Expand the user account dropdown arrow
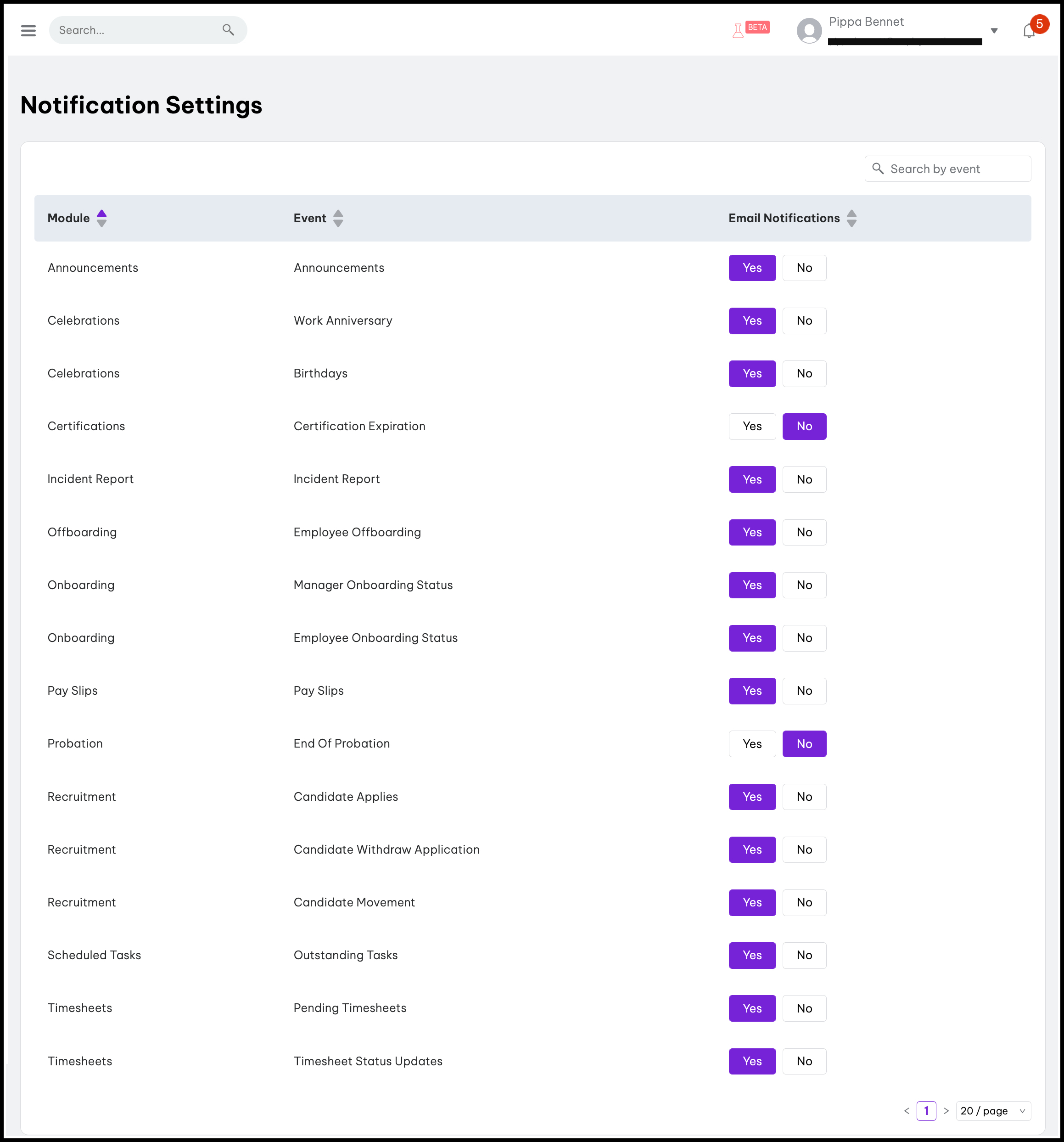Image resolution: width=1064 pixels, height=1142 pixels. [x=994, y=31]
